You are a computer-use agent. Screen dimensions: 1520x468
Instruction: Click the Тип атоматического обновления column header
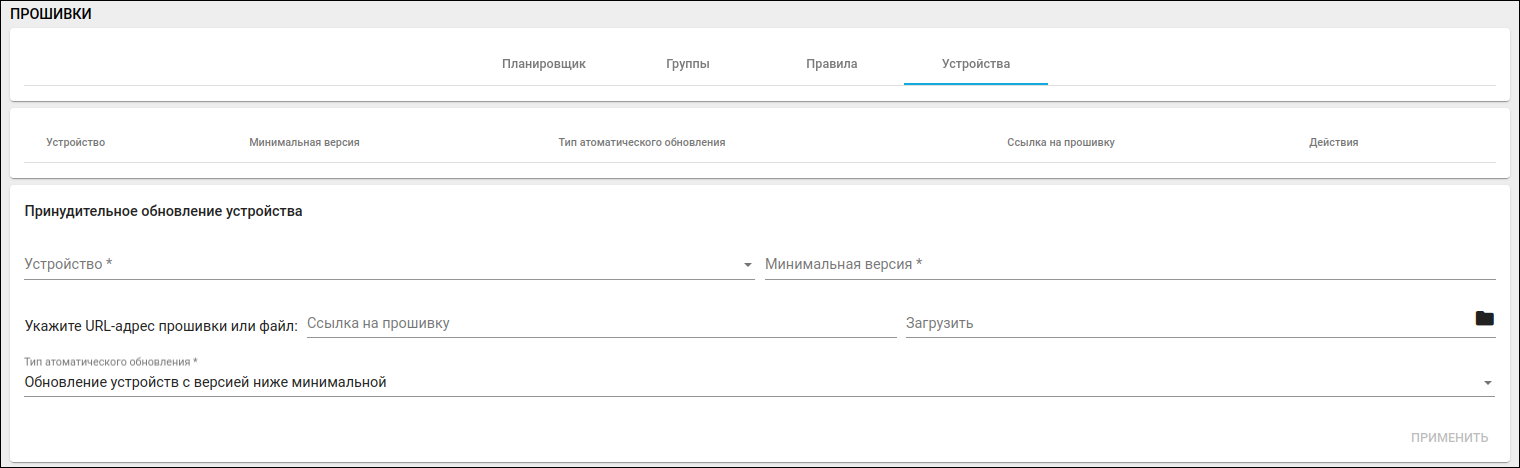click(642, 142)
